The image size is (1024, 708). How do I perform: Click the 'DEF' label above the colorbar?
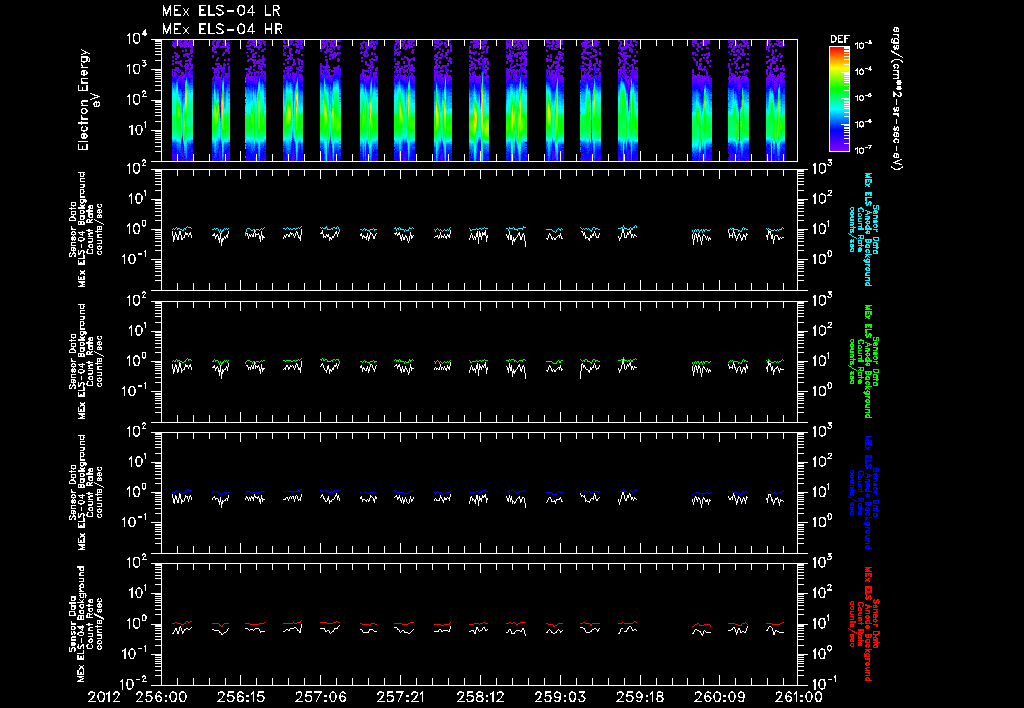click(839, 39)
